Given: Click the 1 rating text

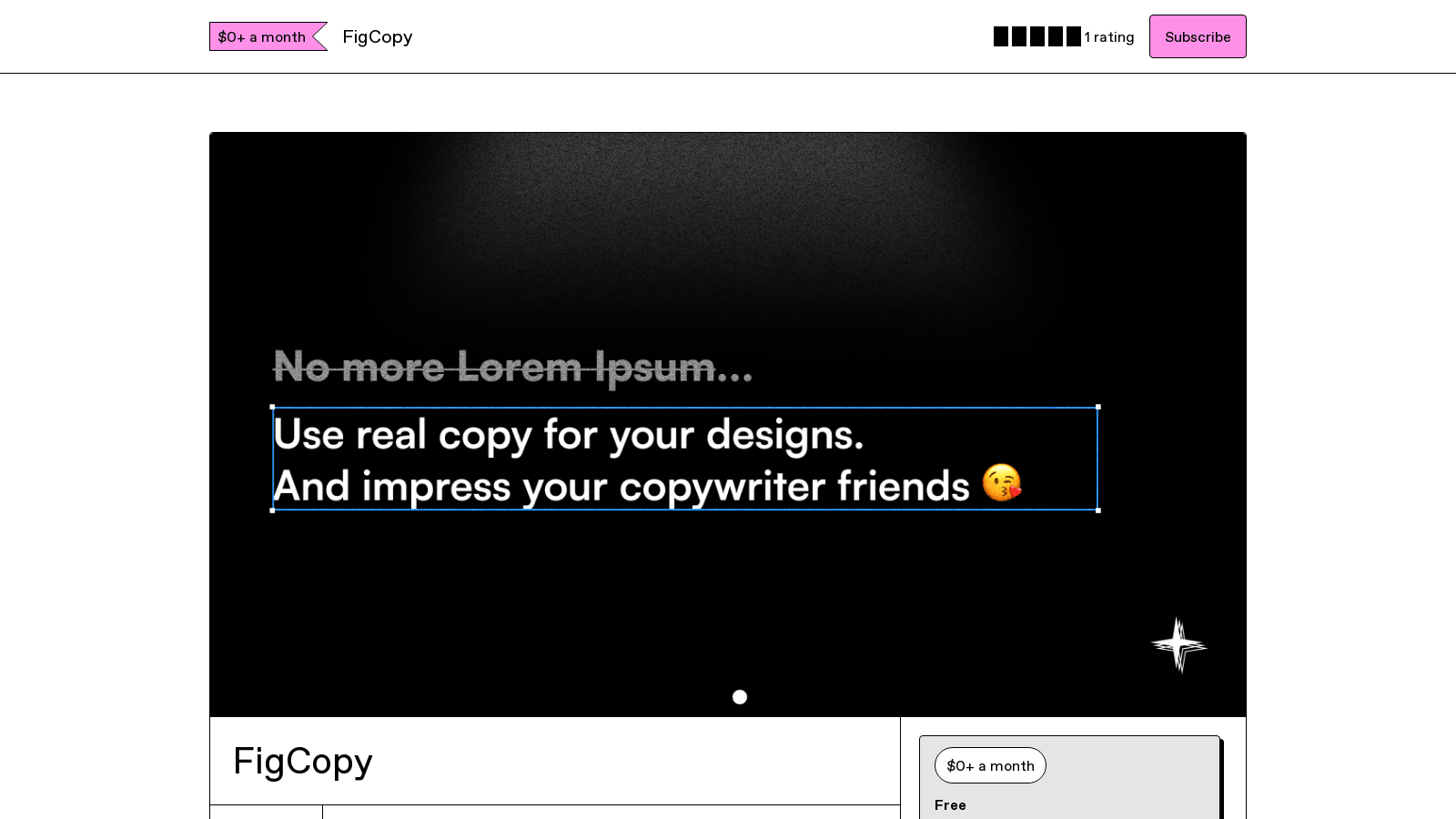Looking at the screenshot, I should pos(1109,37).
